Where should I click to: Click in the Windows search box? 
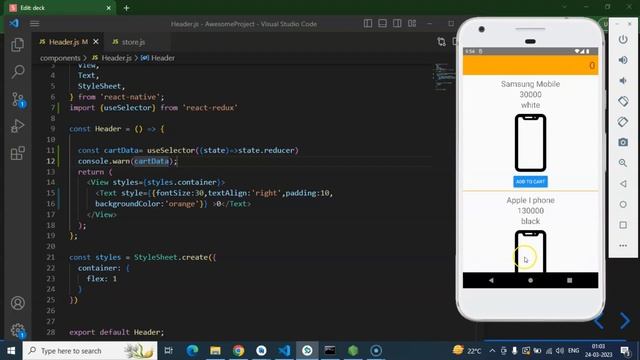tap(90, 351)
